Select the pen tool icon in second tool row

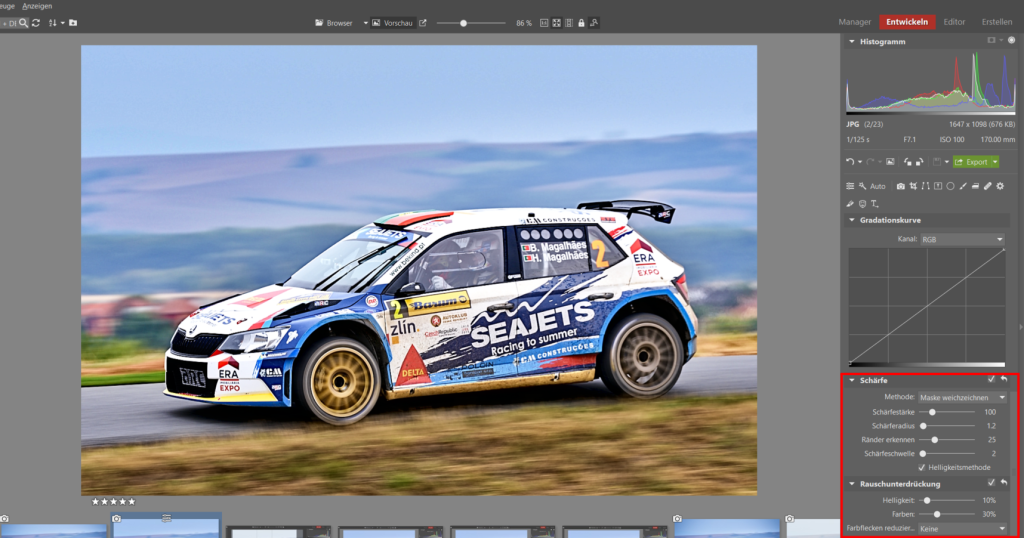pos(850,204)
